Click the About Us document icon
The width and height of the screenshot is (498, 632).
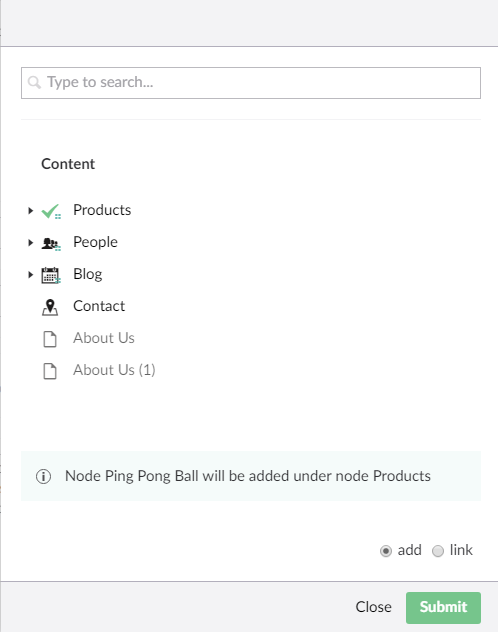[x=50, y=339]
